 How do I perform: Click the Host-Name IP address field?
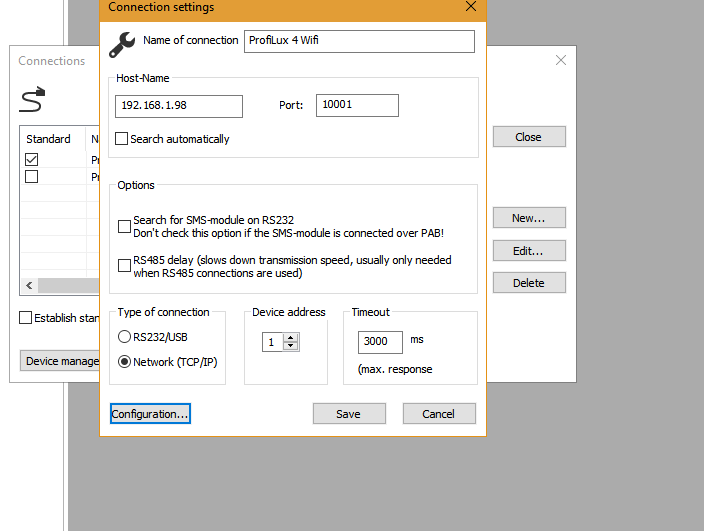pos(179,106)
